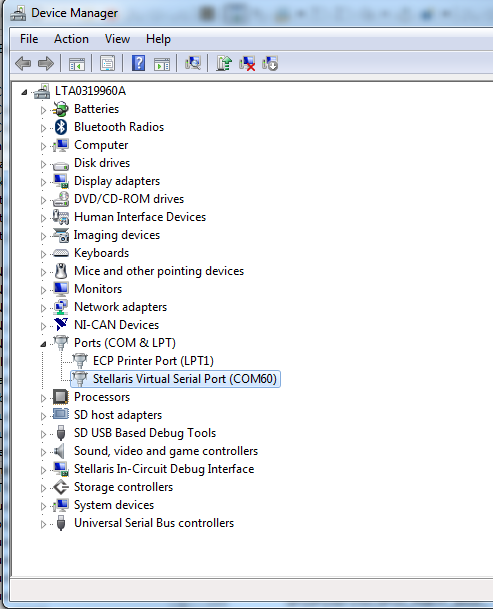Open the Properties toolbar icon
Image resolution: width=493 pixels, height=609 pixels.
click(108, 63)
